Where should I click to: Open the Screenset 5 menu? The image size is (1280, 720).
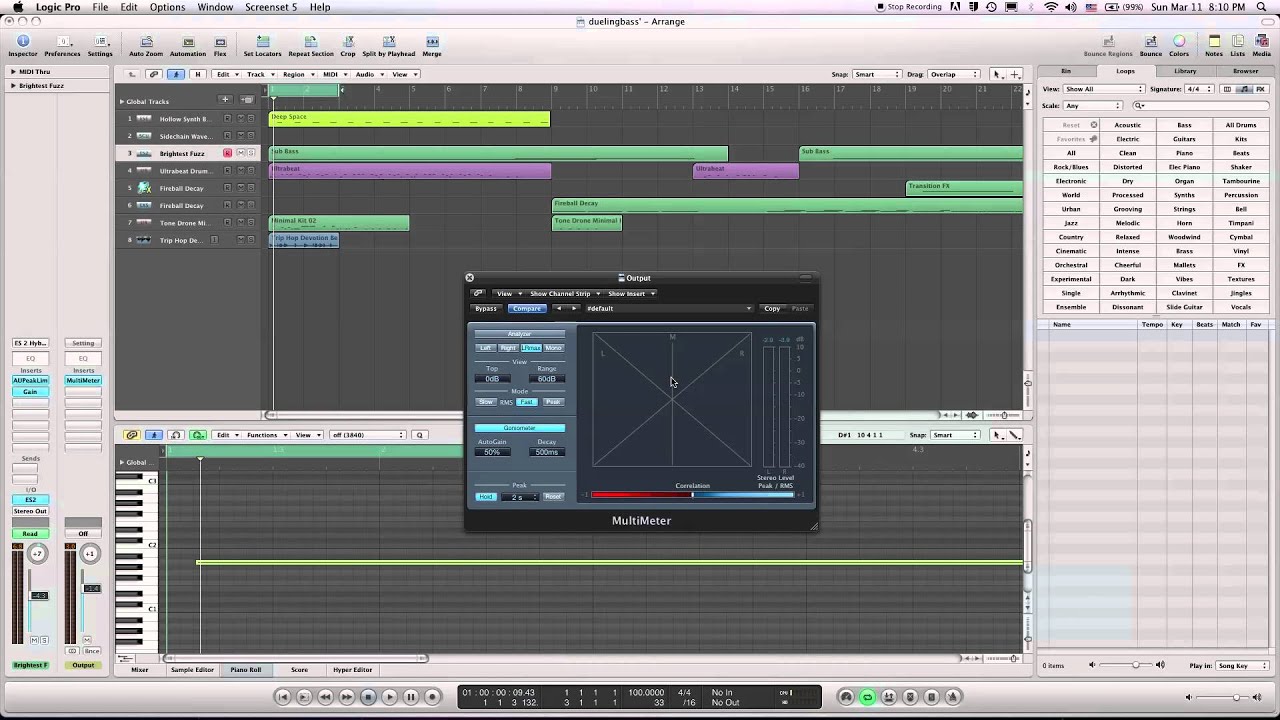click(271, 7)
